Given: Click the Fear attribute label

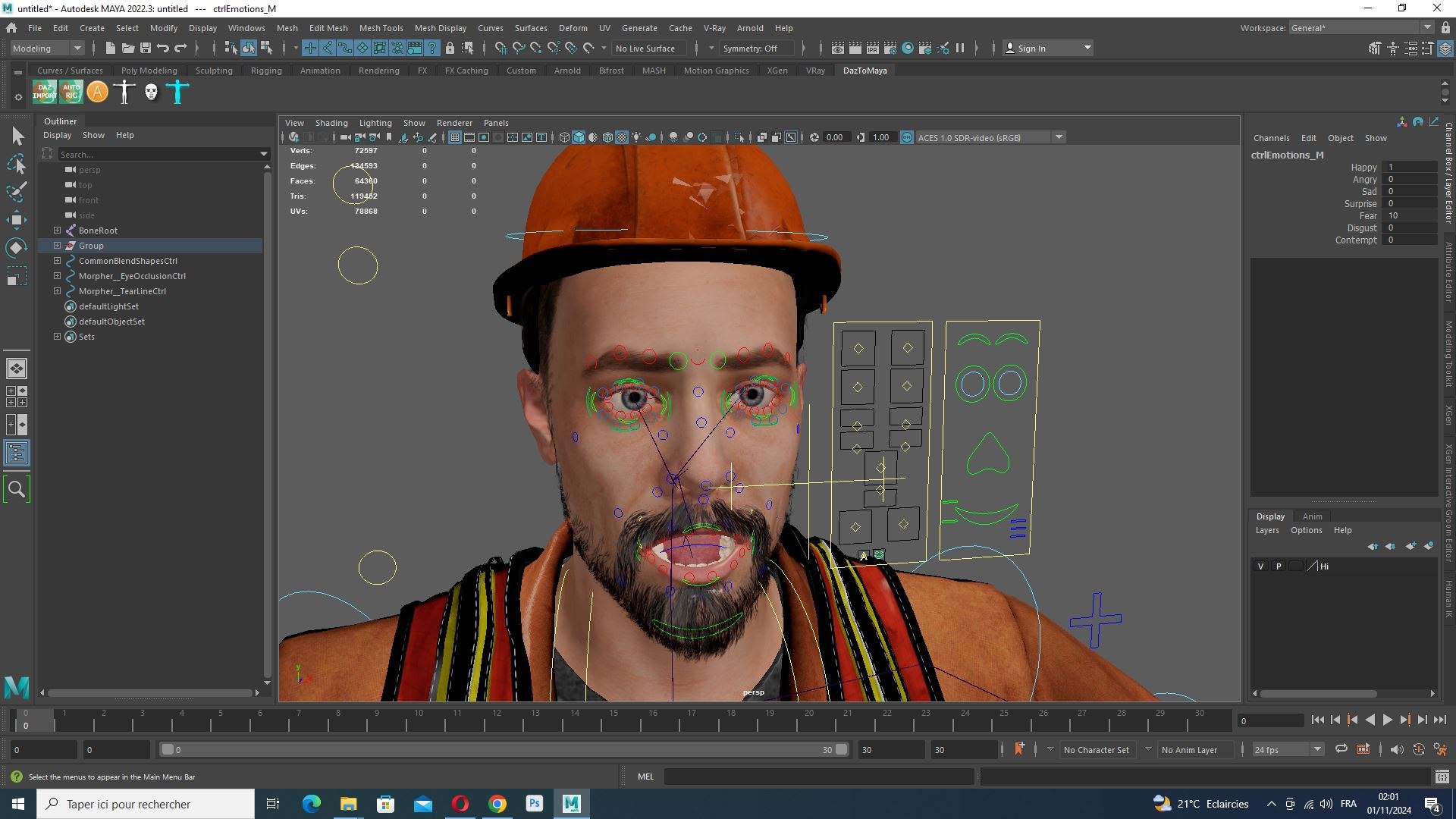Looking at the screenshot, I should 1368,216.
